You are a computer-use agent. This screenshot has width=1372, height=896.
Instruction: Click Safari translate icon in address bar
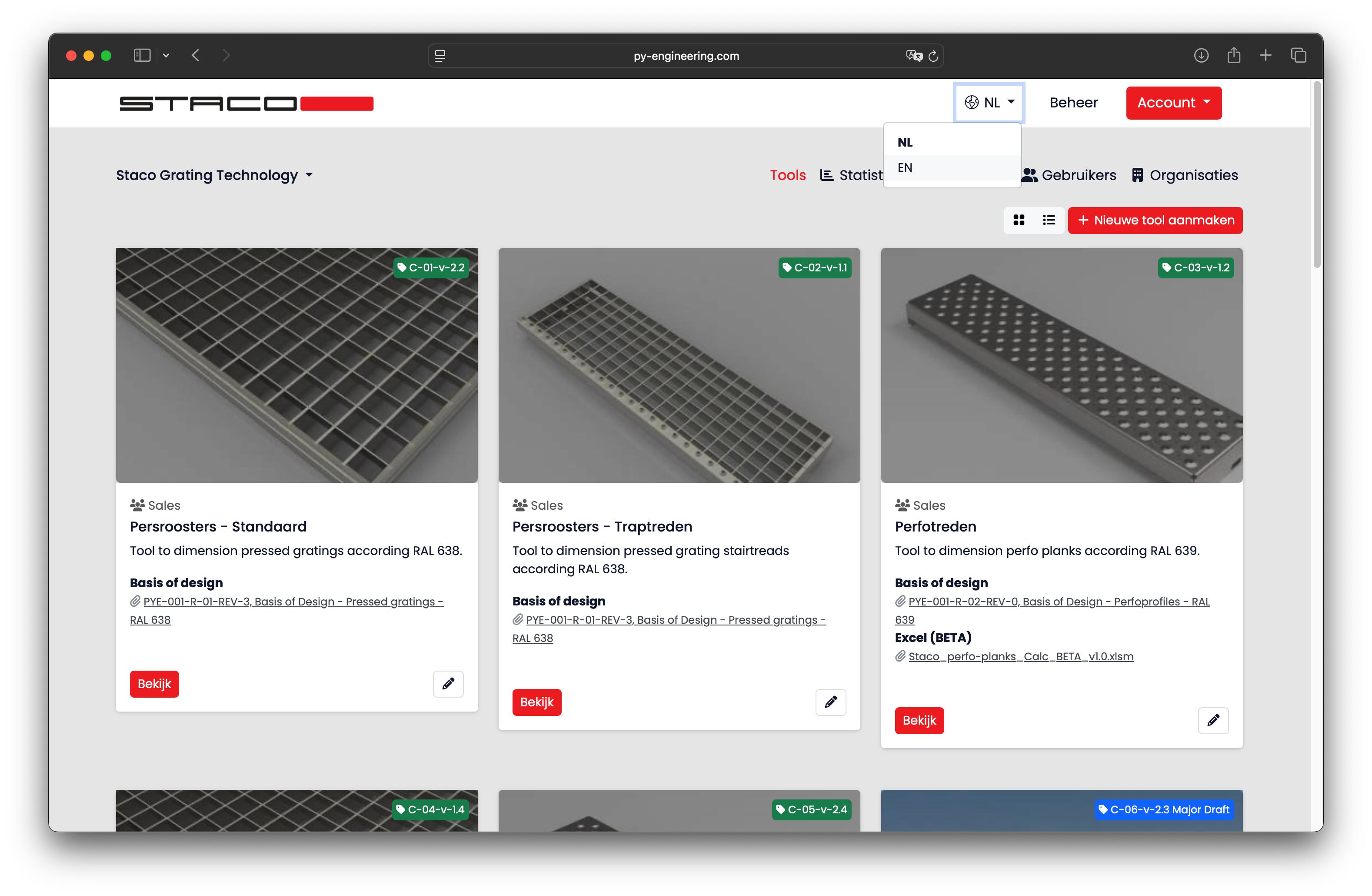[x=914, y=55]
